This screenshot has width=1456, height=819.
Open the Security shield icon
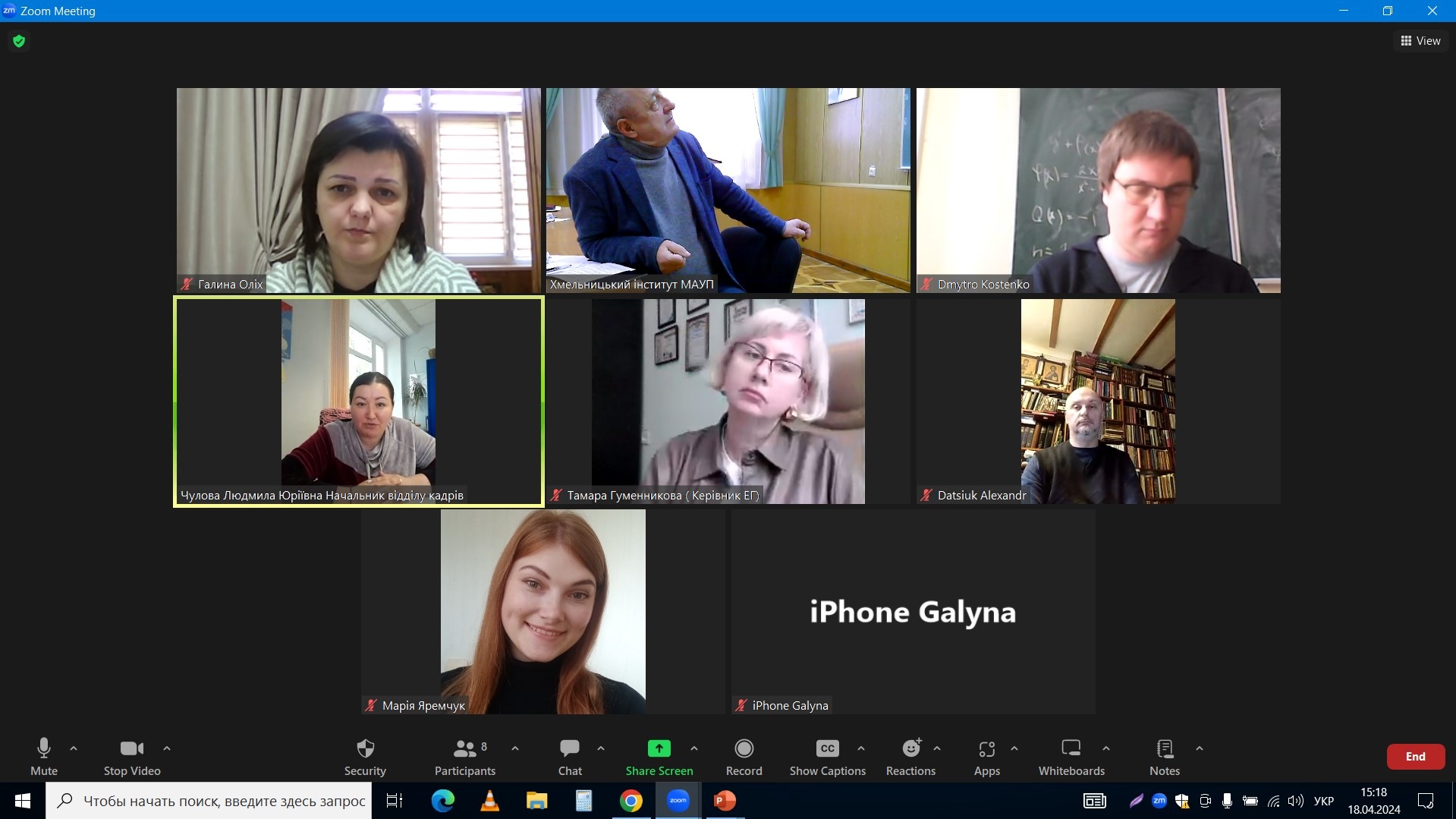(x=365, y=749)
